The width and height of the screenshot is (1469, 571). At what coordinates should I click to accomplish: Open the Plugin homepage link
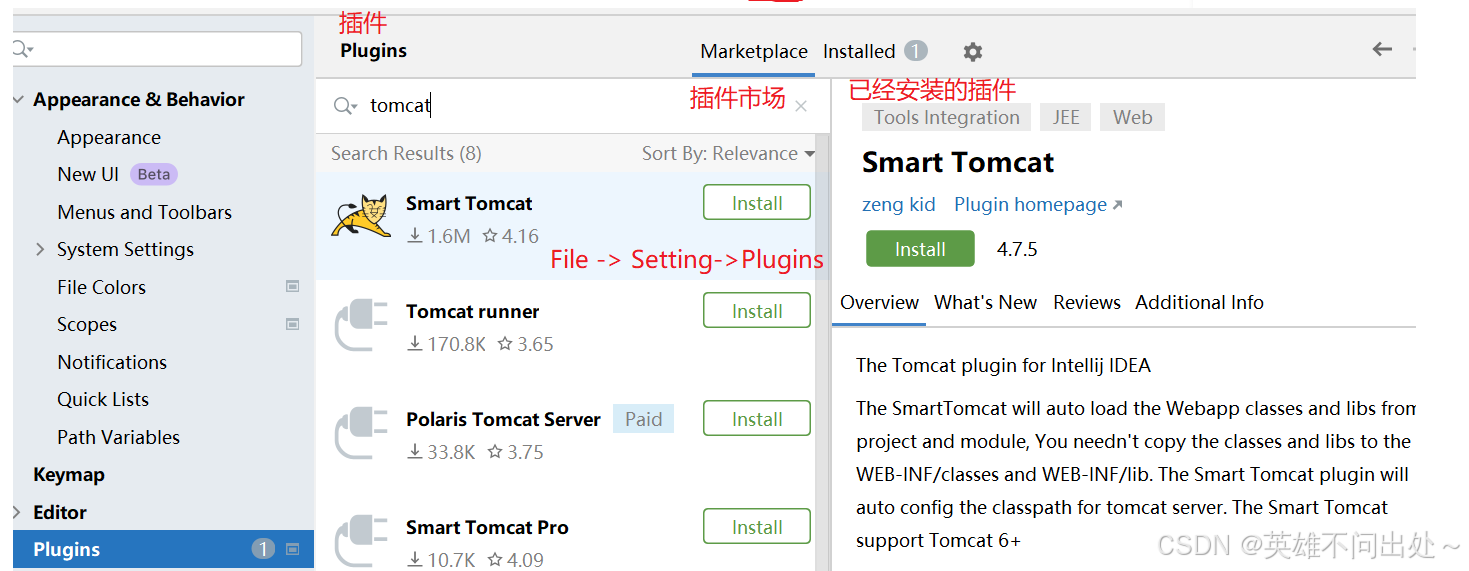coord(1038,205)
